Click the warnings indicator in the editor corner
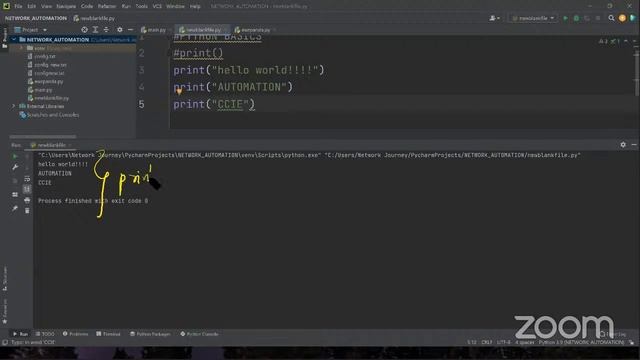The width and height of the screenshot is (640, 360). (608, 41)
